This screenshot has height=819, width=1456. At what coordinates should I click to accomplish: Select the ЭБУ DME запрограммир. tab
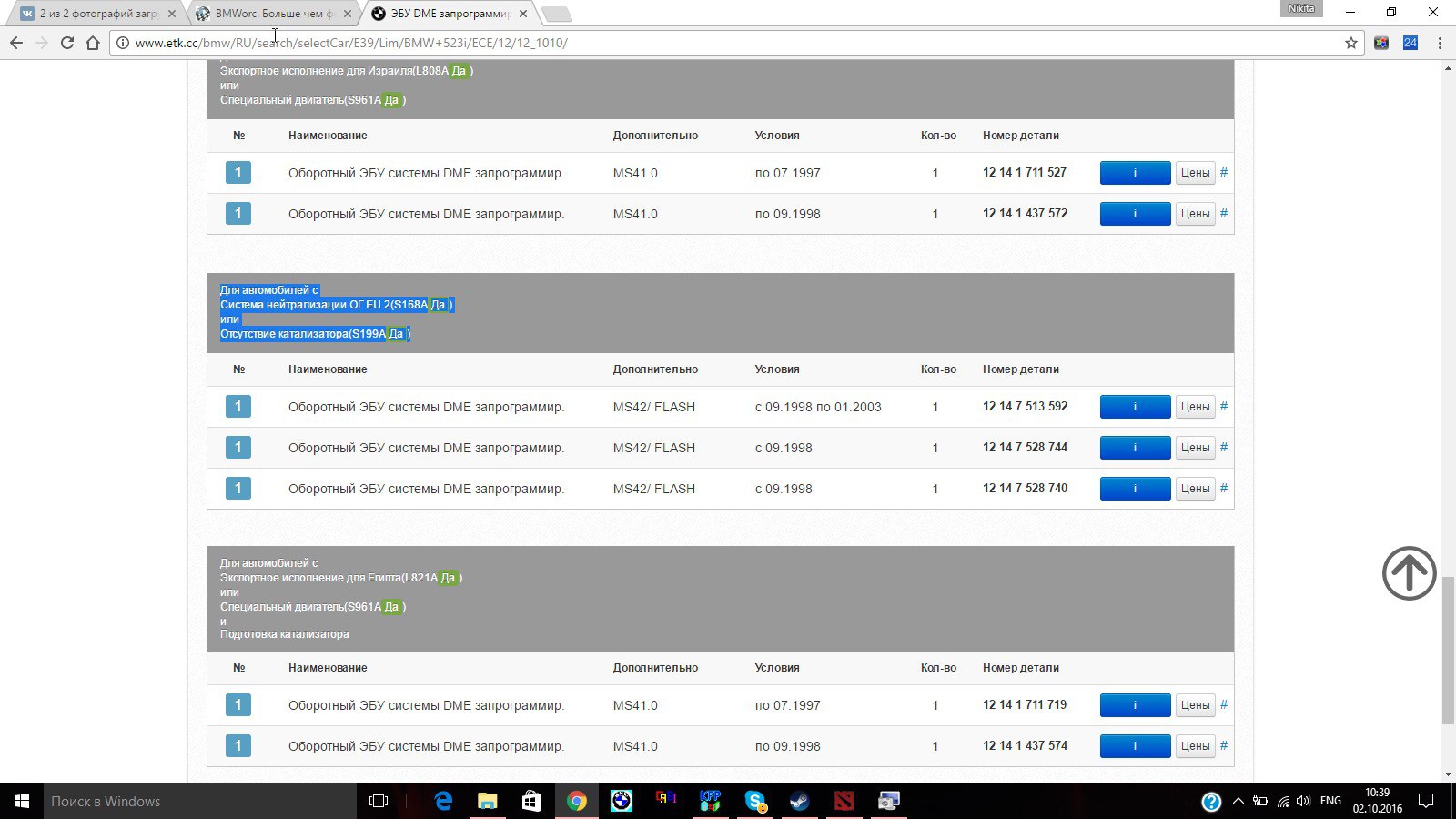[450, 14]
